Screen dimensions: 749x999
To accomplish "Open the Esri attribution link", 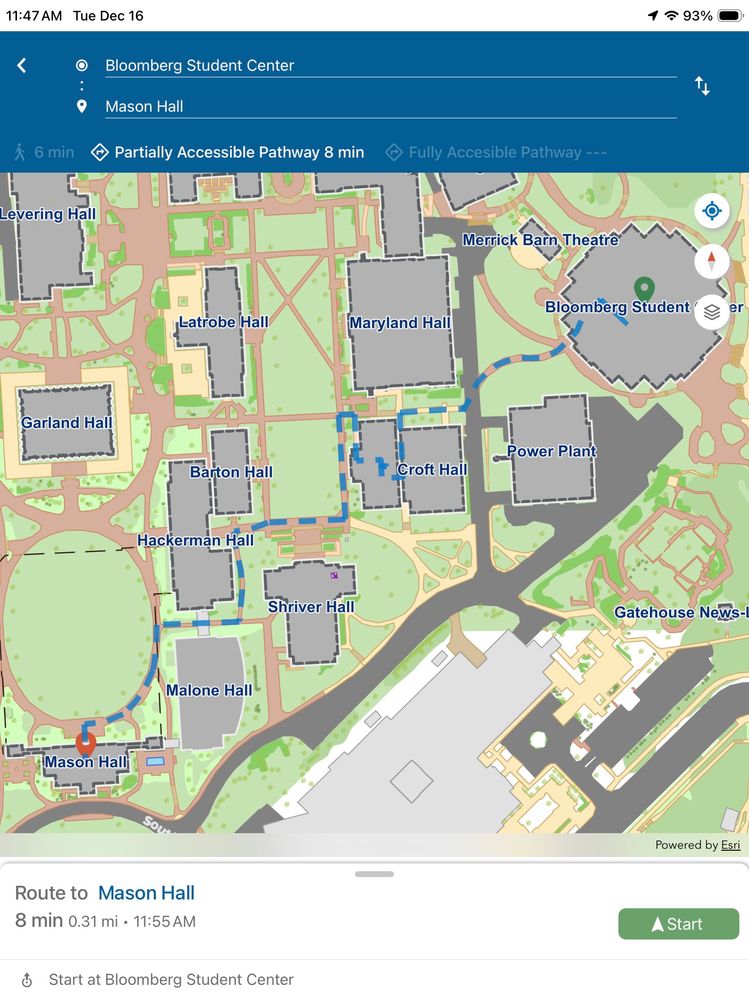I will 731,845.
